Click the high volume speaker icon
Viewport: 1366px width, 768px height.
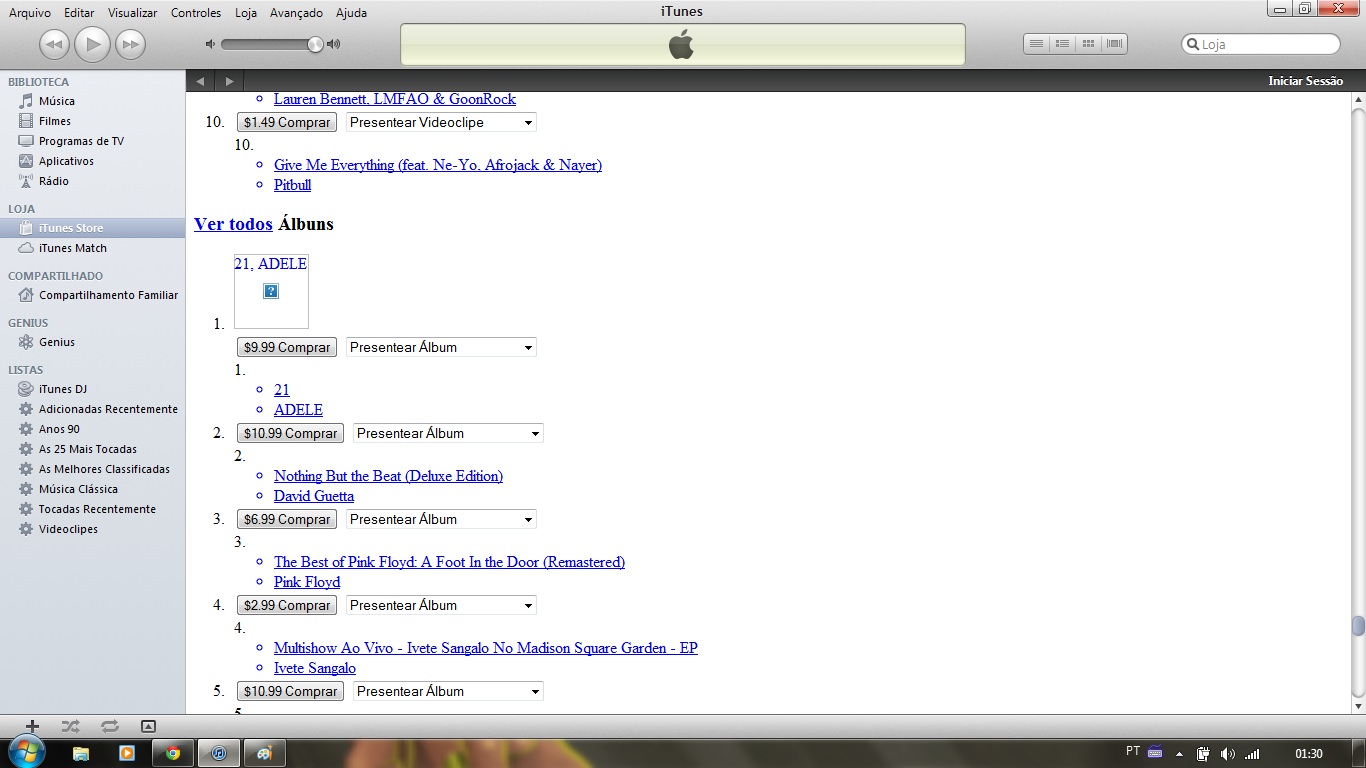coord(334,44)
